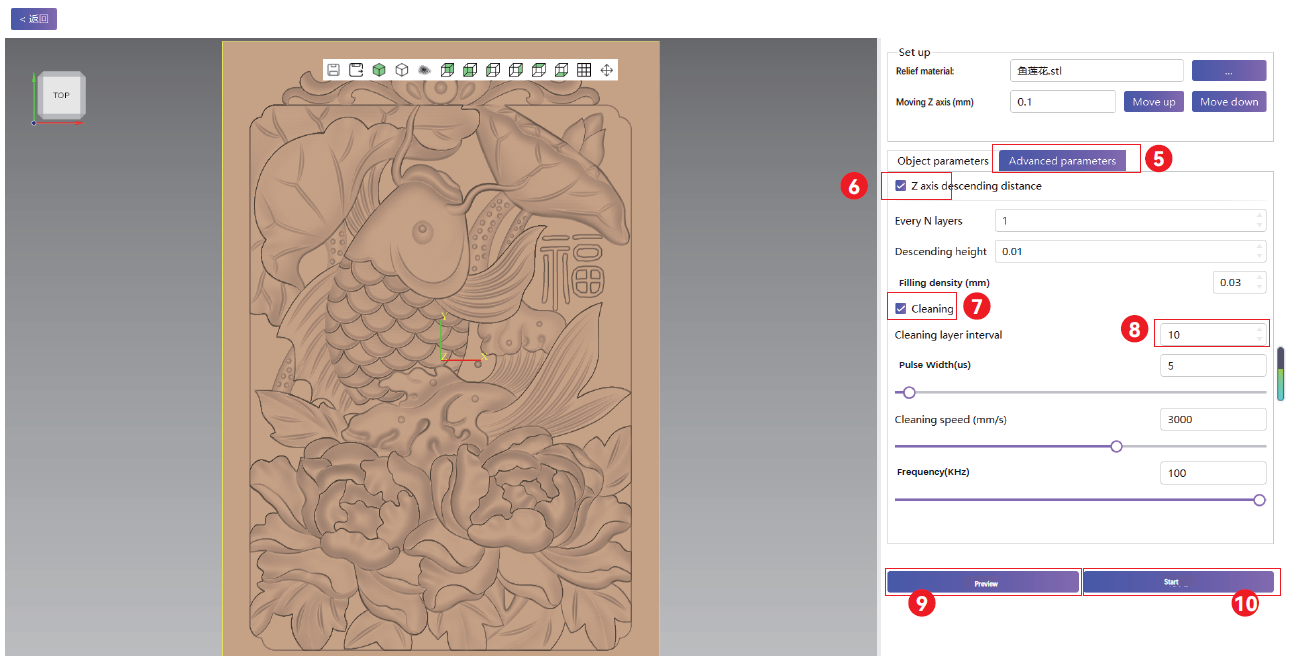Click the Cleaning speed slider handle

[1117, 446]
